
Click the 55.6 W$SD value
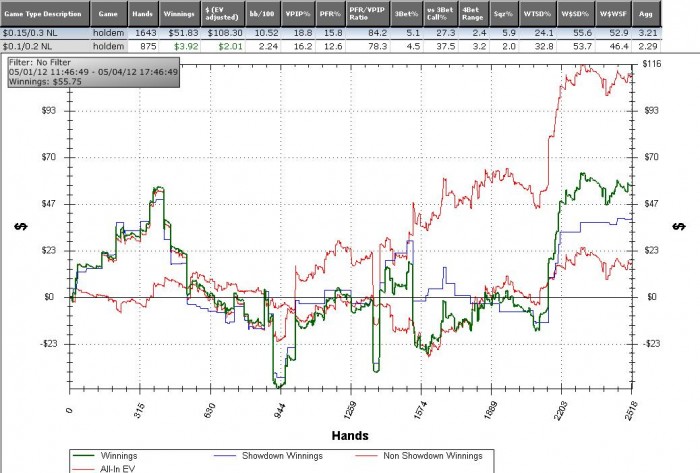[583, 33]
